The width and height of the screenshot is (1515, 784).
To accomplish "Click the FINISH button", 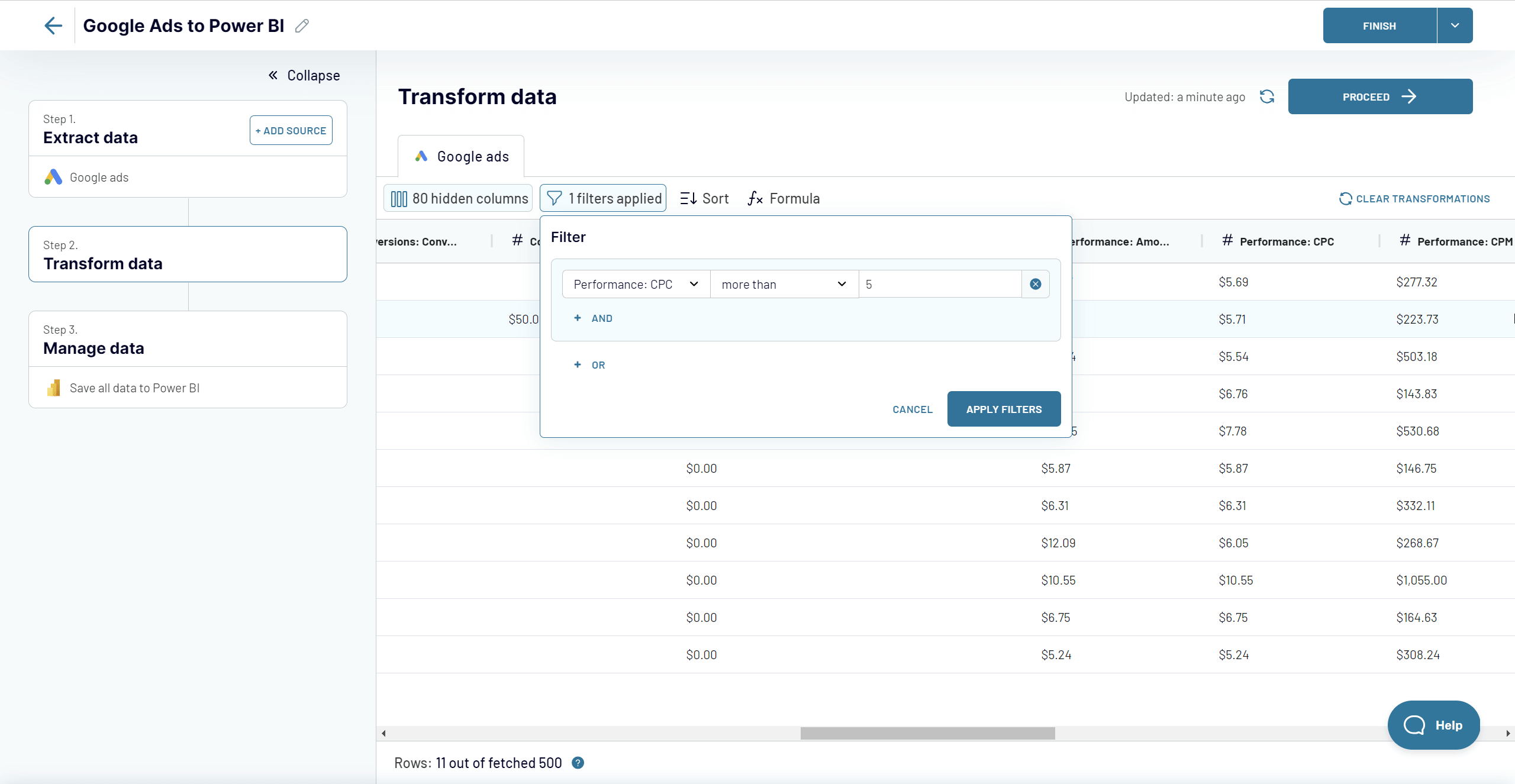I will pos(1379,25).
